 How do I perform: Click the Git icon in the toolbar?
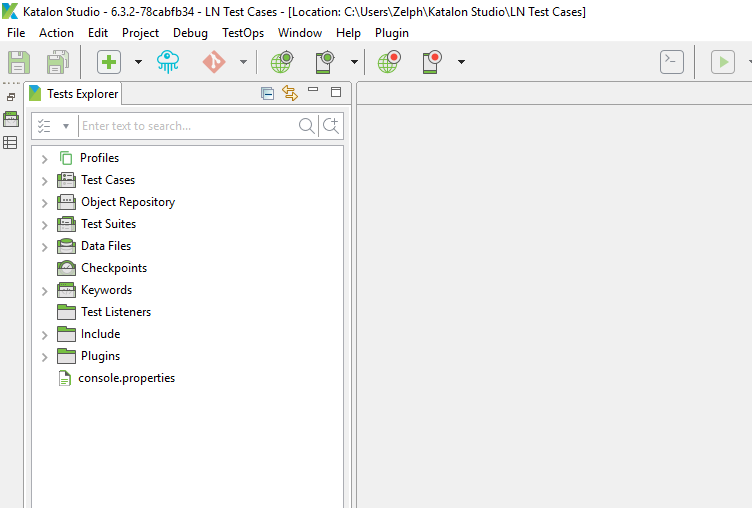click(x=214, y=62)
